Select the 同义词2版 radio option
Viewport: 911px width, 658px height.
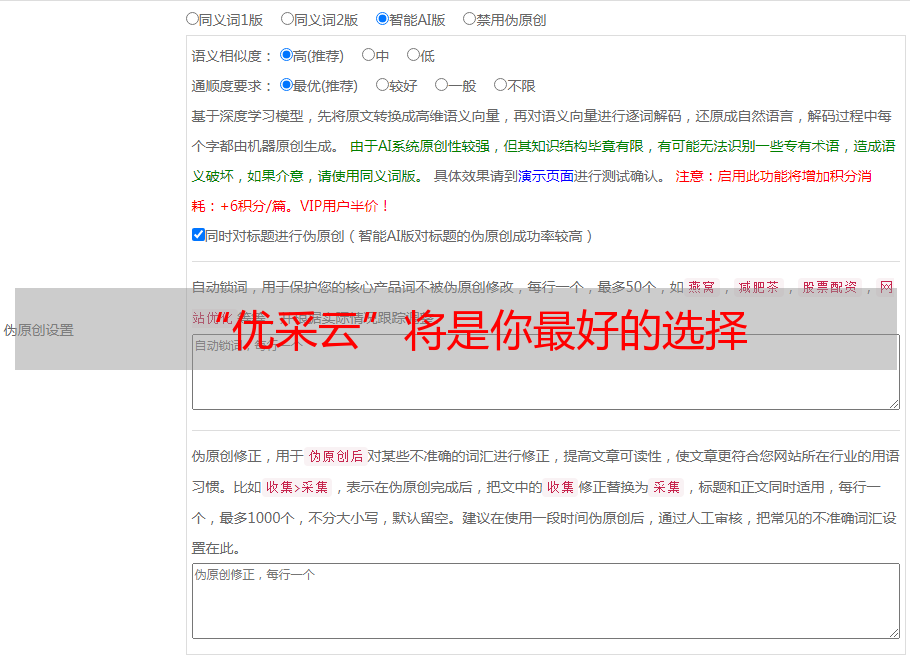pos(287,19)
